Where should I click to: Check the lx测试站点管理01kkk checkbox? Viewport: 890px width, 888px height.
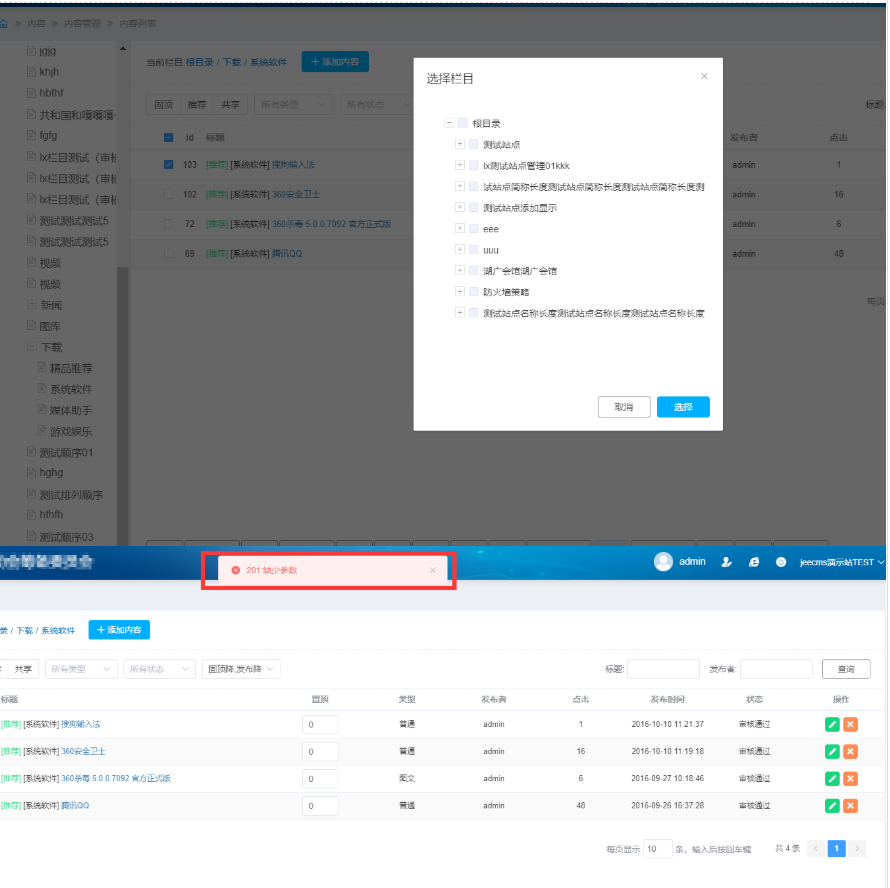tap(473, 165)
